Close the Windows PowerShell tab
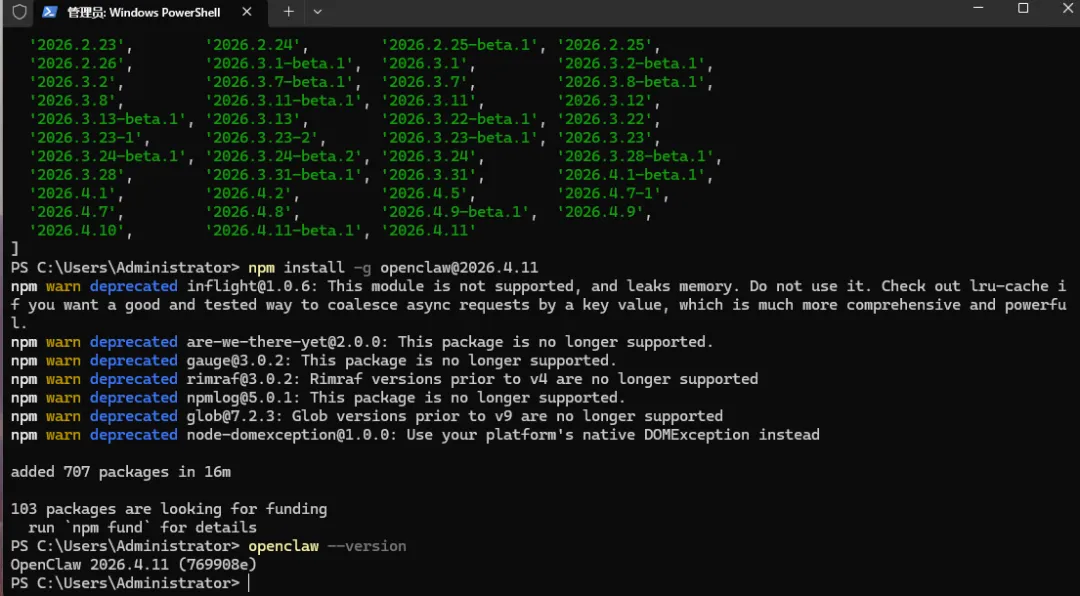 [247, 12]
